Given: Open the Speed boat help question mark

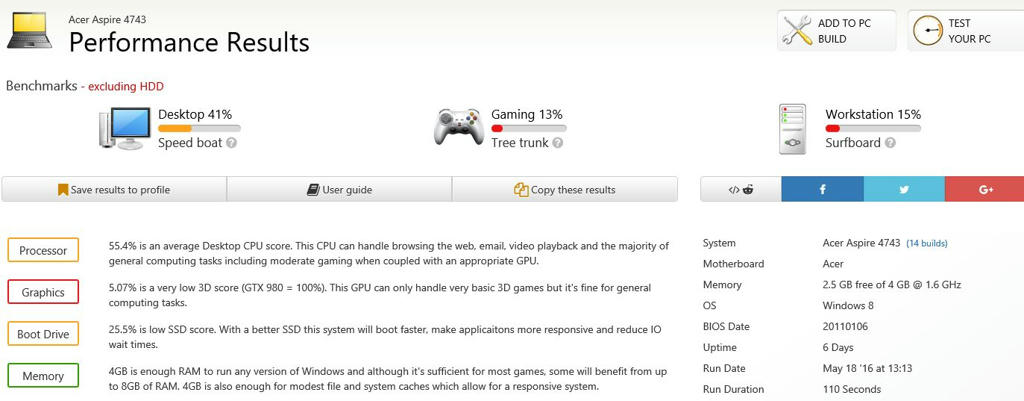Looking at the screenshot, I should pyautogui.click(x=232, y=143).
